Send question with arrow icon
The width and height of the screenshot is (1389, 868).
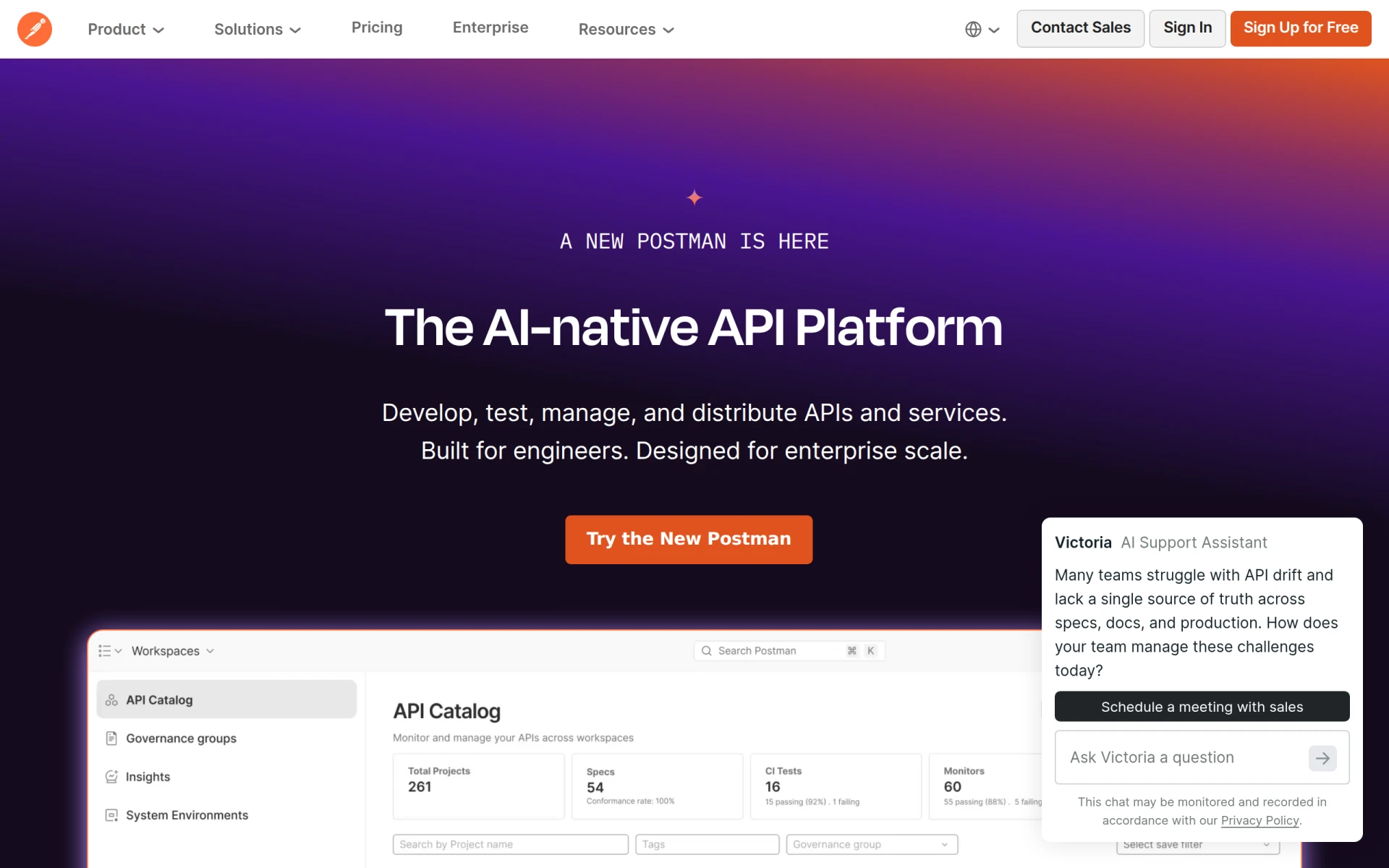[1322, 758]
